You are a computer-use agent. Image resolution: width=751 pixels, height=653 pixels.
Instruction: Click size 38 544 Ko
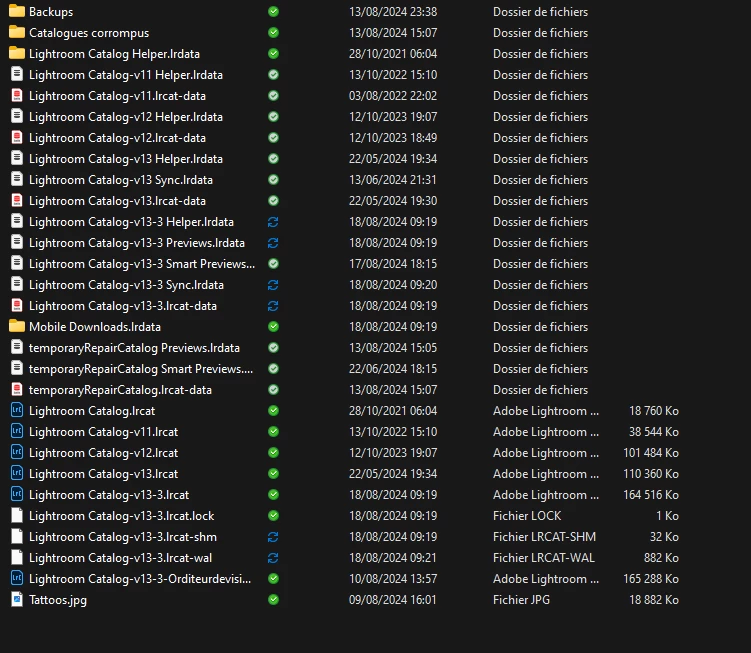click(654, 432)
